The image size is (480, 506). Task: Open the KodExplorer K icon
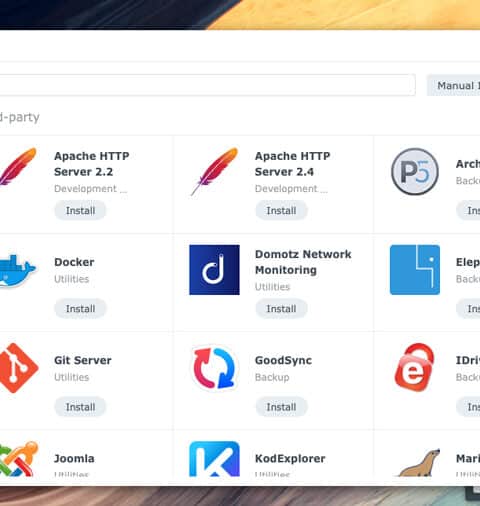pyautogui.click(x=214, y=459)
